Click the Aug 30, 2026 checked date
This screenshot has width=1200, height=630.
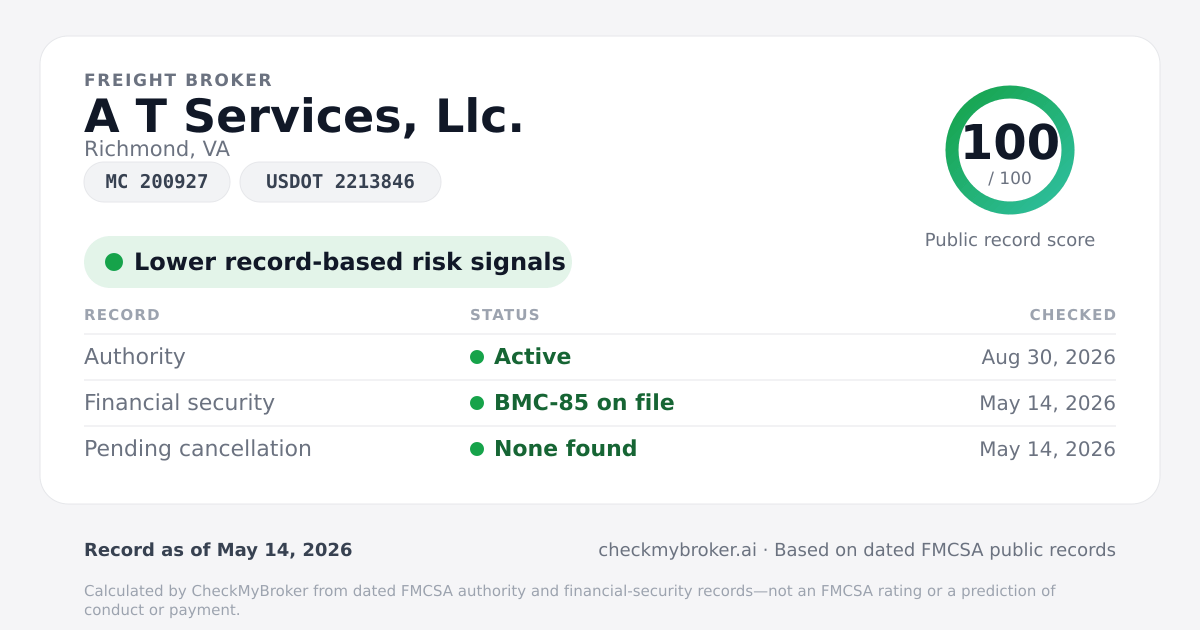coord(1048,357)
